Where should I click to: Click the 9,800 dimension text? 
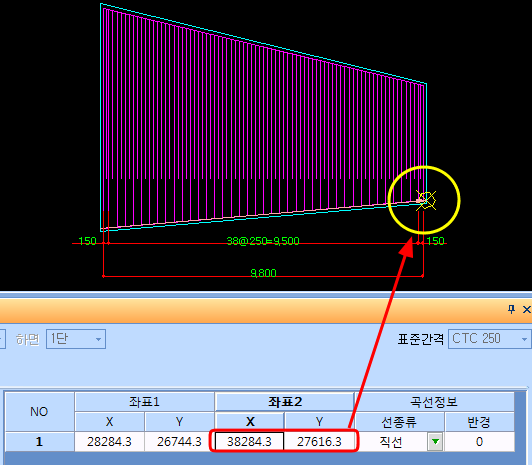(x=263, y=273)
